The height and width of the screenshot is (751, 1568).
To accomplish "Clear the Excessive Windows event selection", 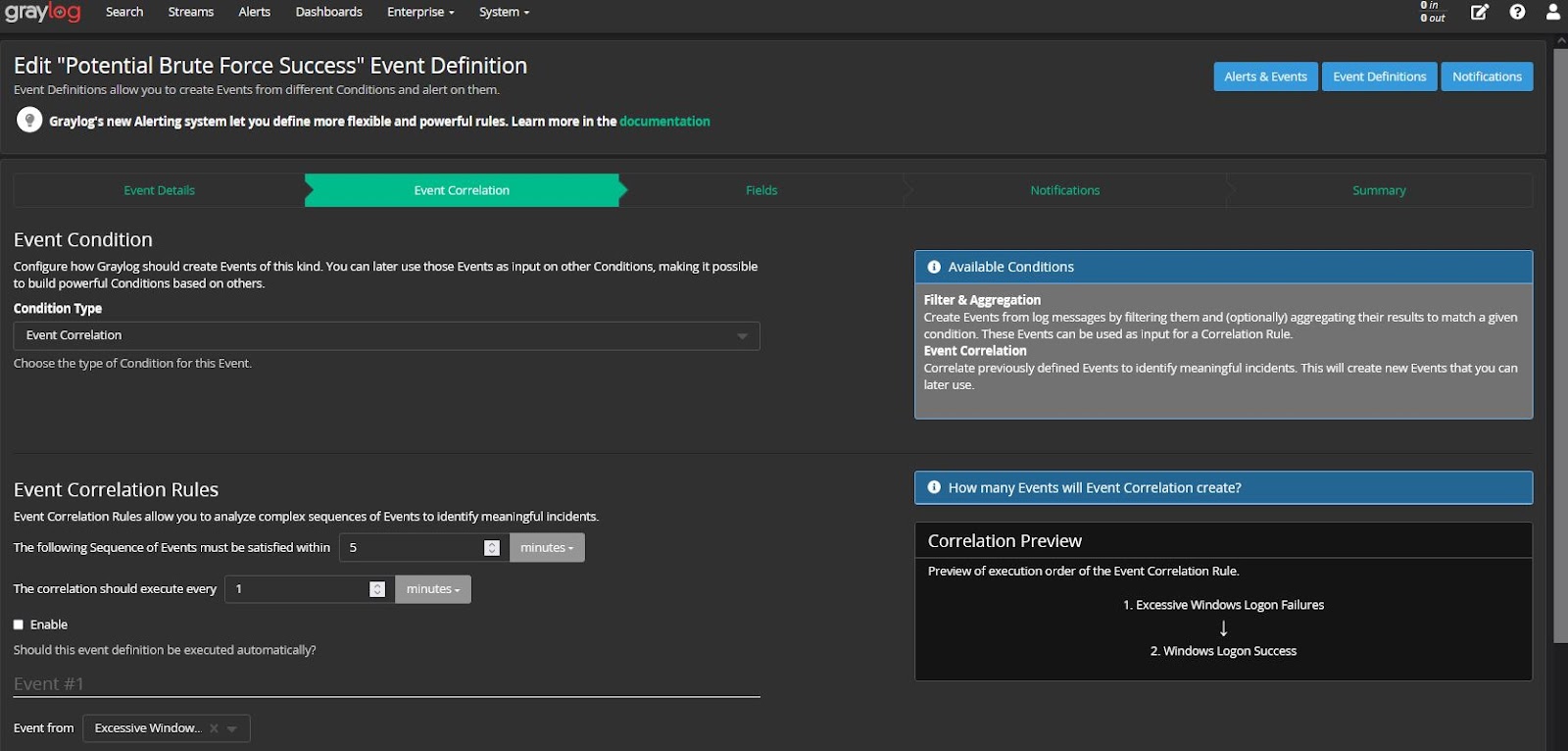I will click(x=214, y=728).
